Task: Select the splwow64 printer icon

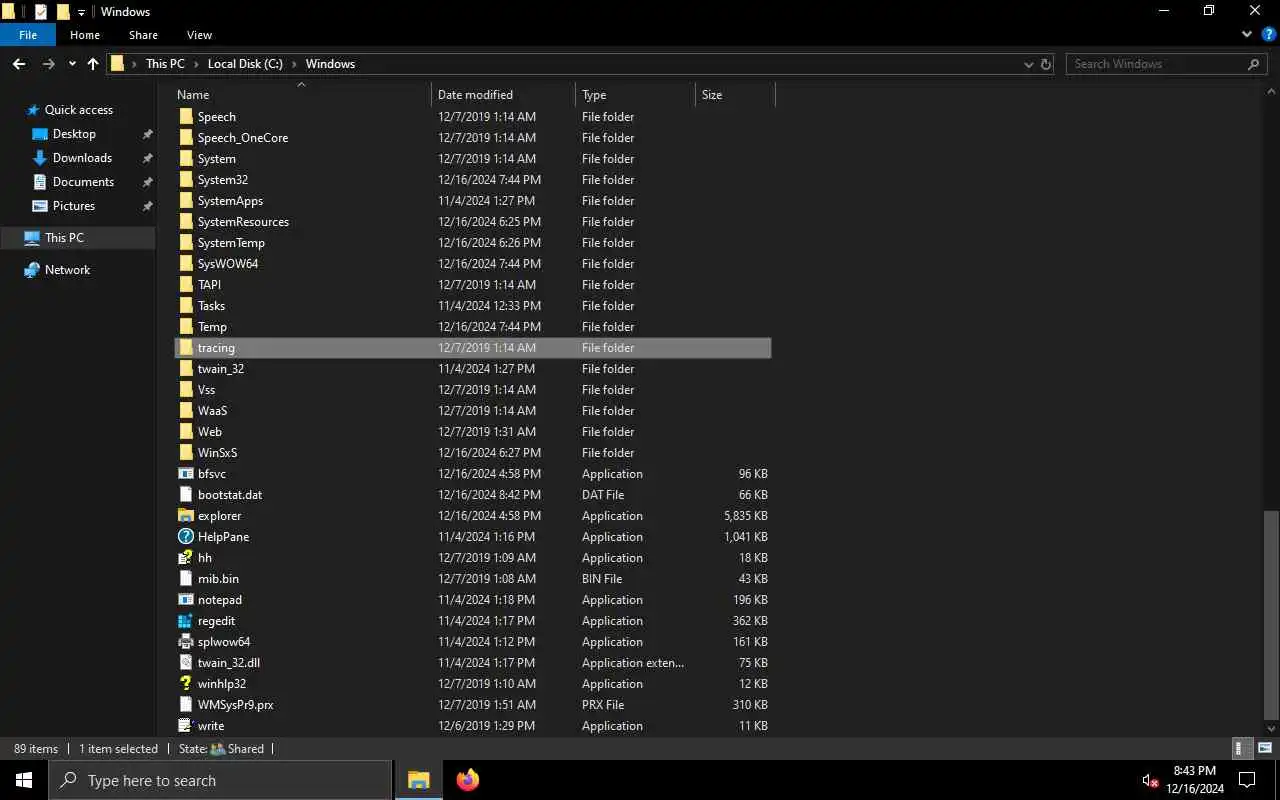Action: click(x=185, y=642)
